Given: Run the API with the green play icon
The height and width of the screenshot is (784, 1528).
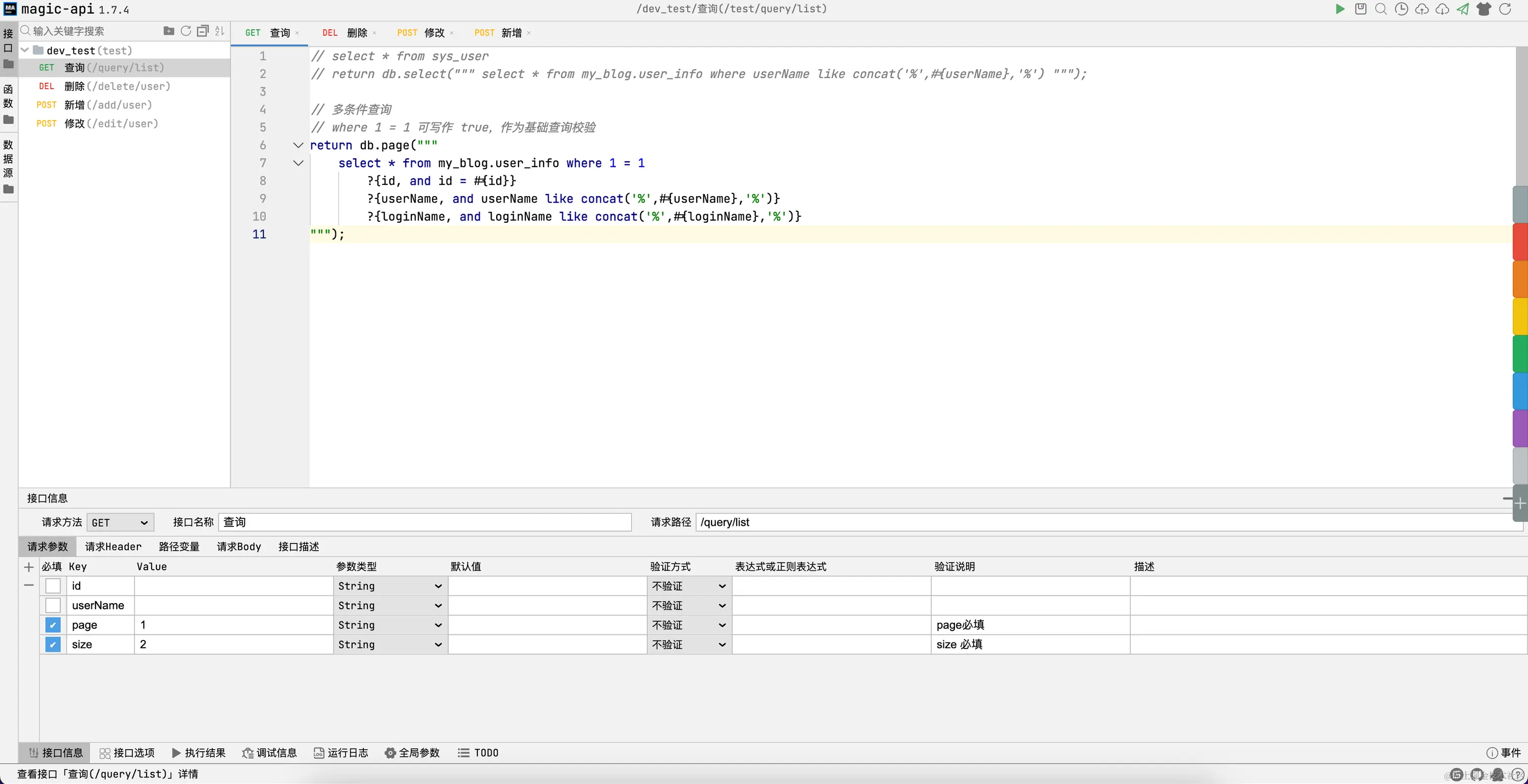Looking at the screenshot, I should pos(1340,9).
